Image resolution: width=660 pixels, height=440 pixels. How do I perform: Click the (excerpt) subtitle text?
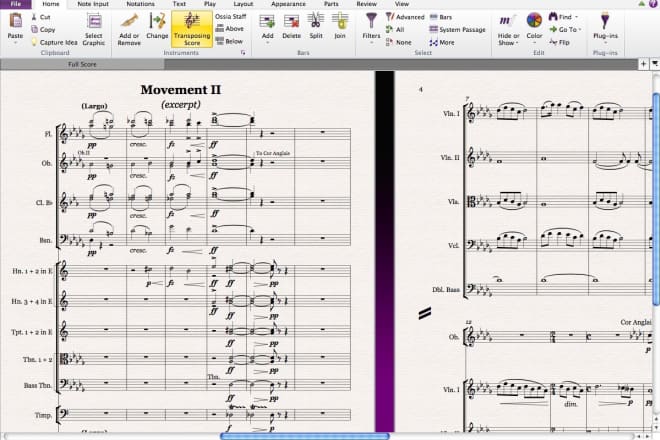(x=181, y=104)
